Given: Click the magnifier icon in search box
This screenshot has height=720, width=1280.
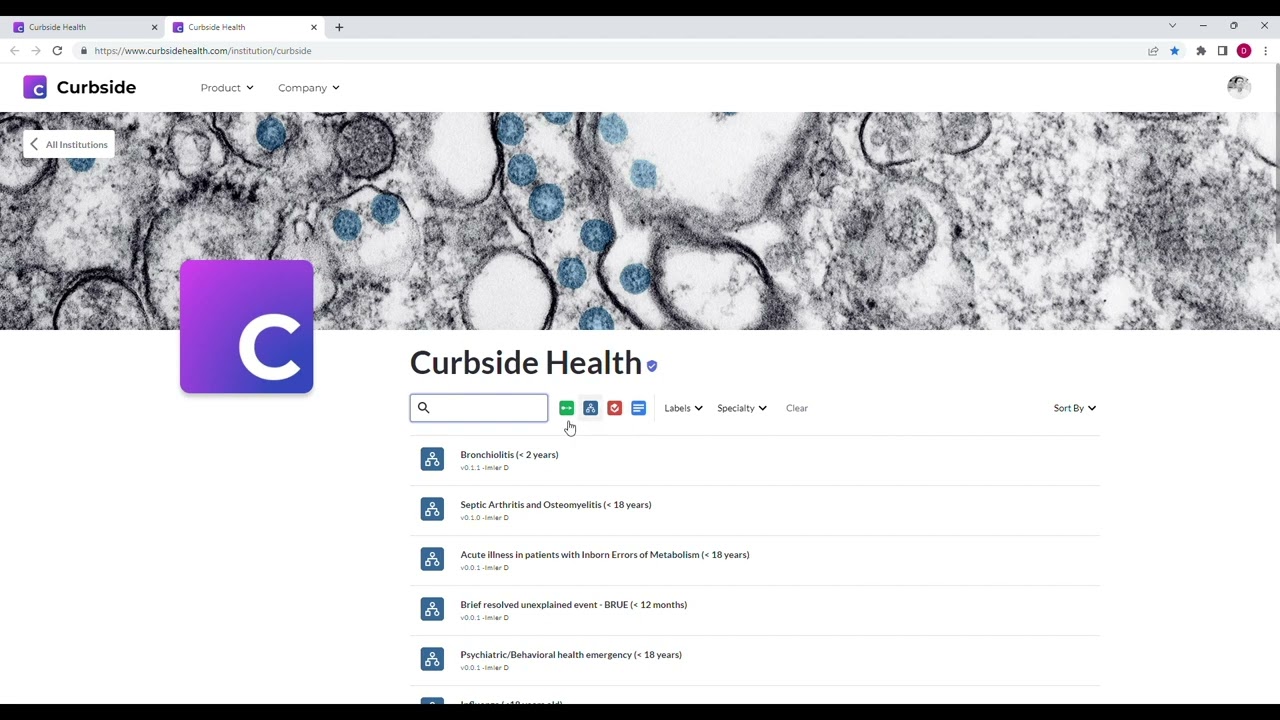Looking at the screenshot, I should (423, 408).
